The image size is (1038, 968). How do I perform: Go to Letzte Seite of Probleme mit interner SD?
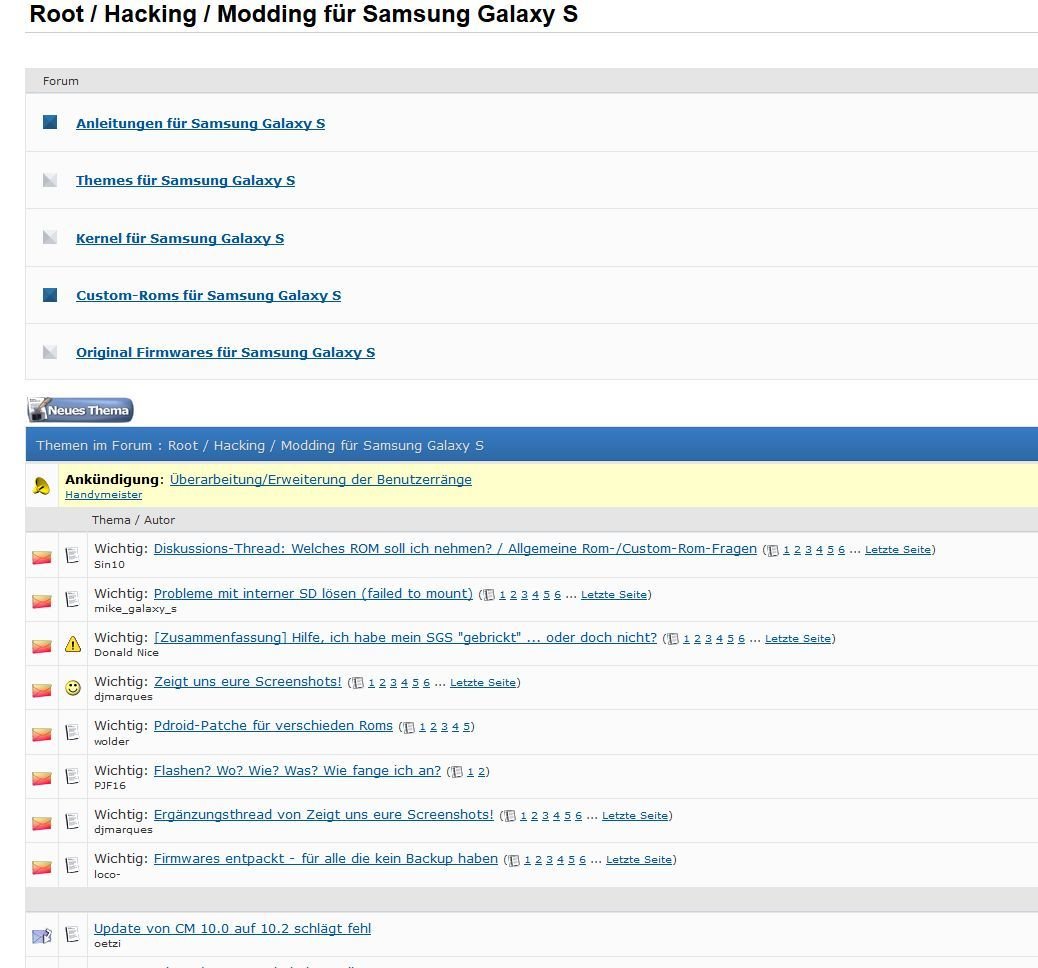[614, 595]
